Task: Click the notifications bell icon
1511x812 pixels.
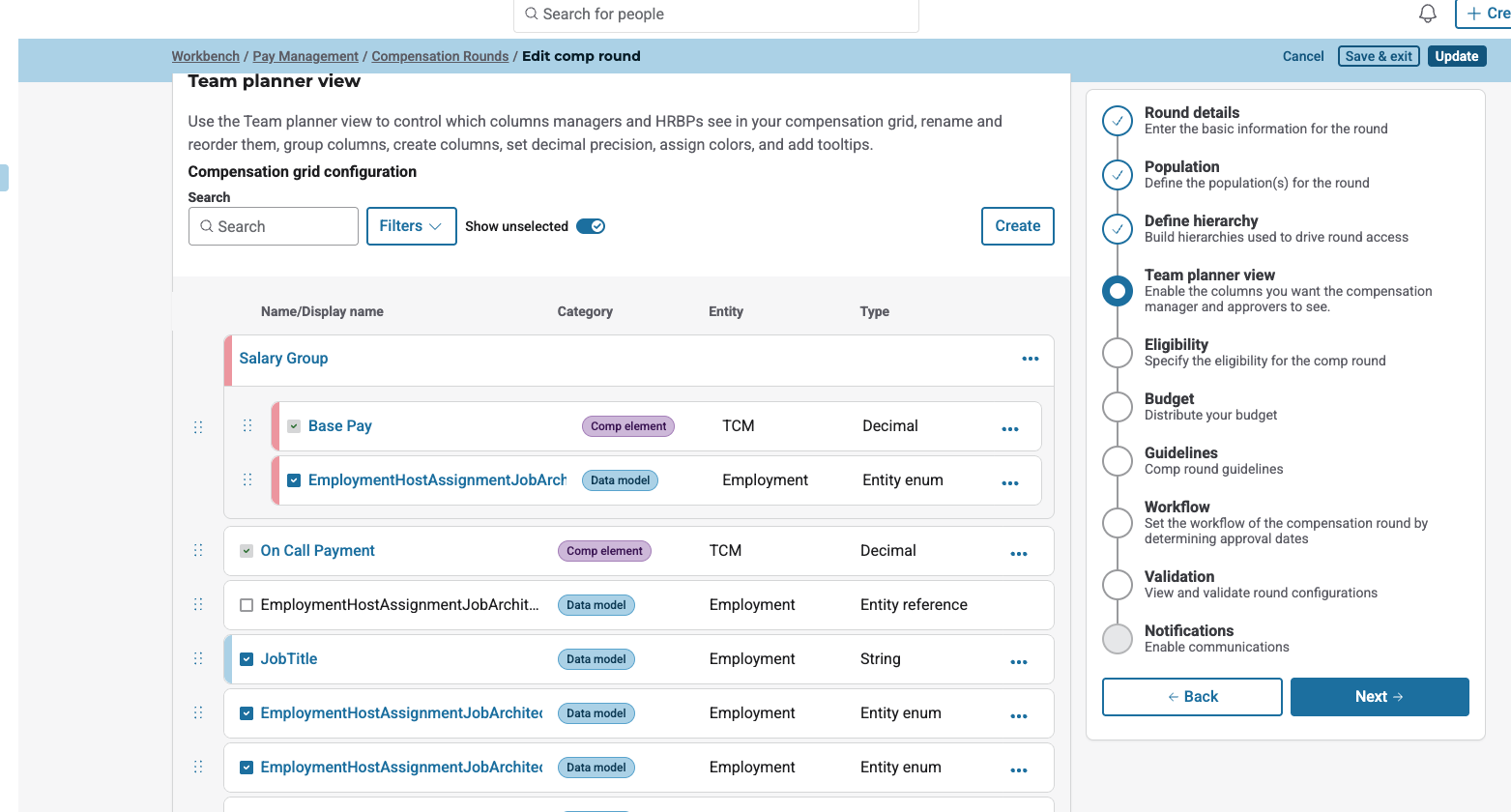Action: (x=1427, y=14)
